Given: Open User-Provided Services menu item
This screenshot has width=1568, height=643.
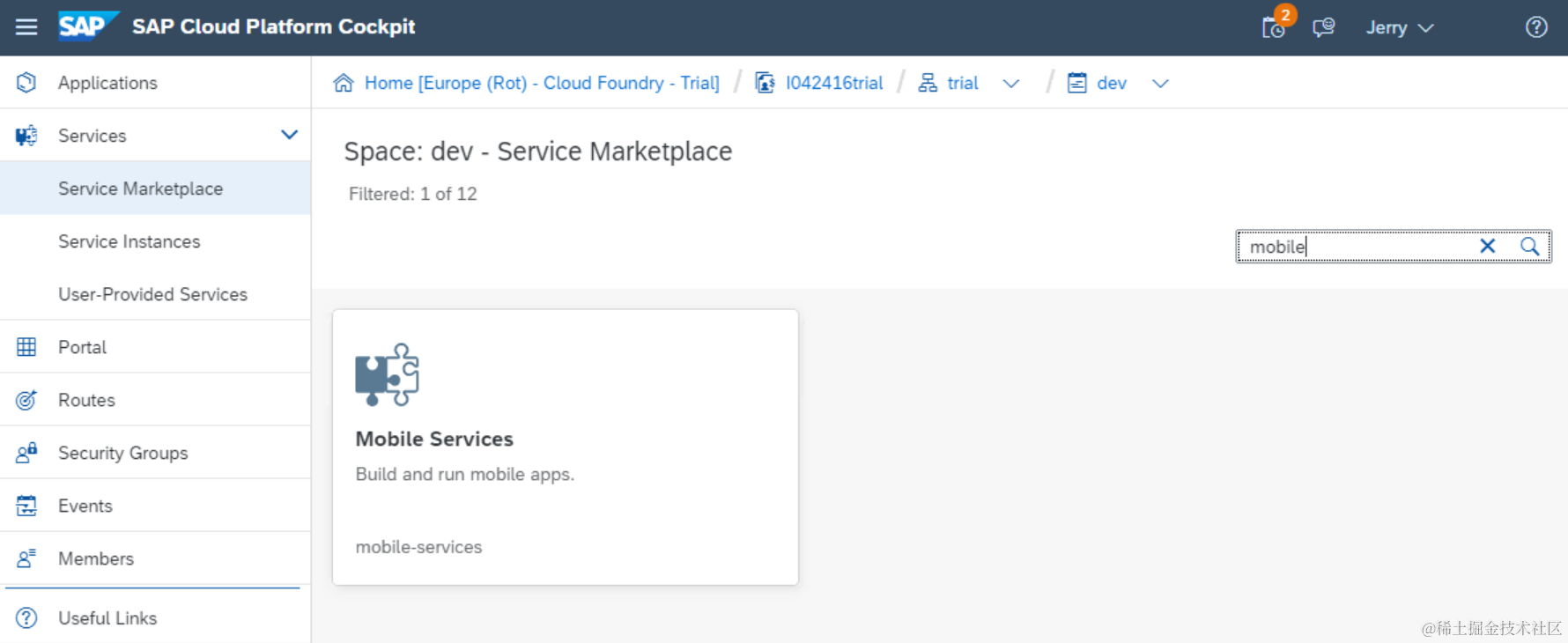Looking at the screenshot, I should 152,294.
